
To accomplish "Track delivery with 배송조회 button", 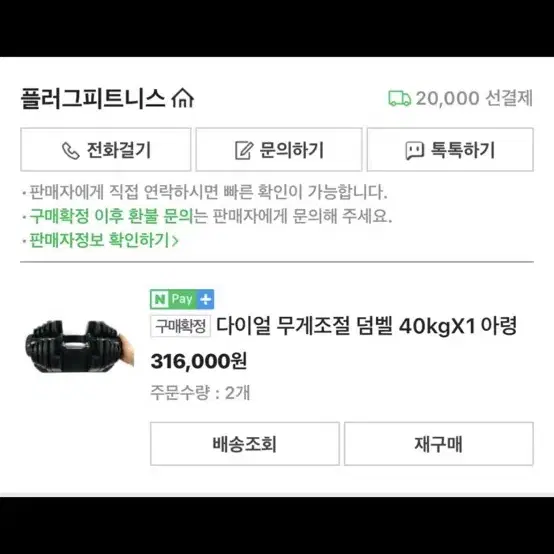I will click(245, 444).
